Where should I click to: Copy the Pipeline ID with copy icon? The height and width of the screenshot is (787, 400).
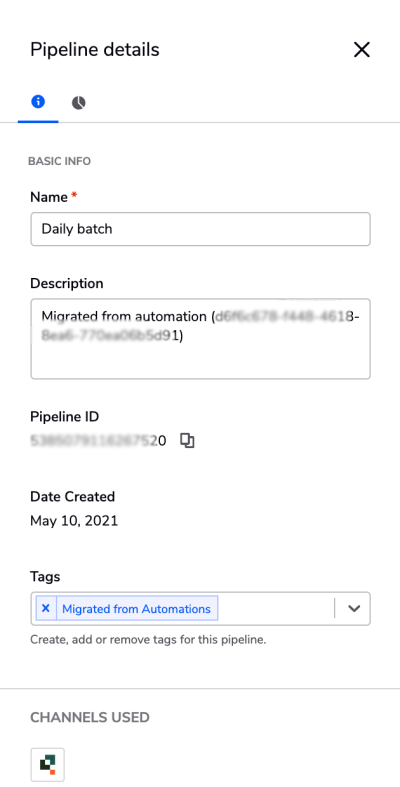coord(187,441)
